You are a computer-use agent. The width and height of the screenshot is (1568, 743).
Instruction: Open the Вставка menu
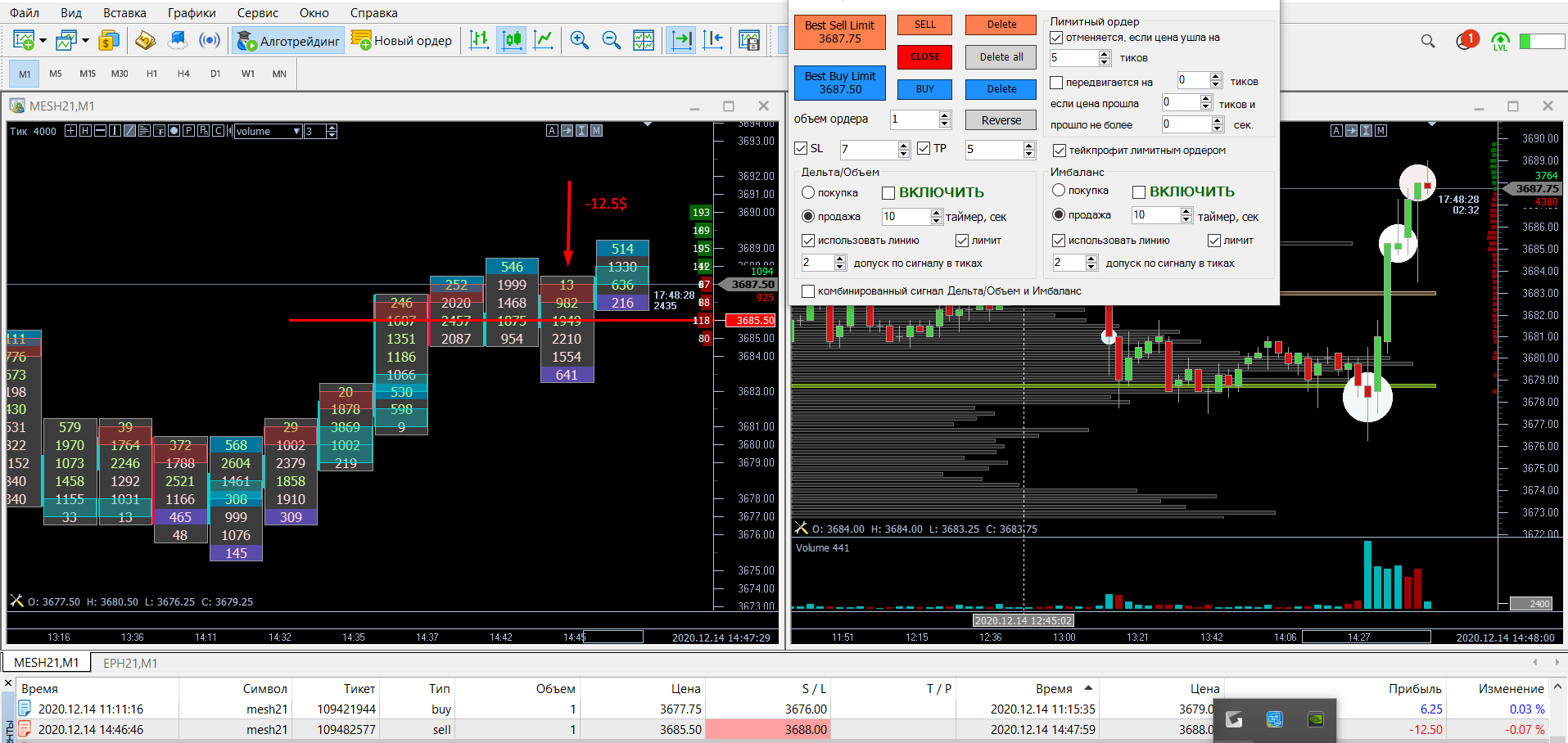pos(124,13)
